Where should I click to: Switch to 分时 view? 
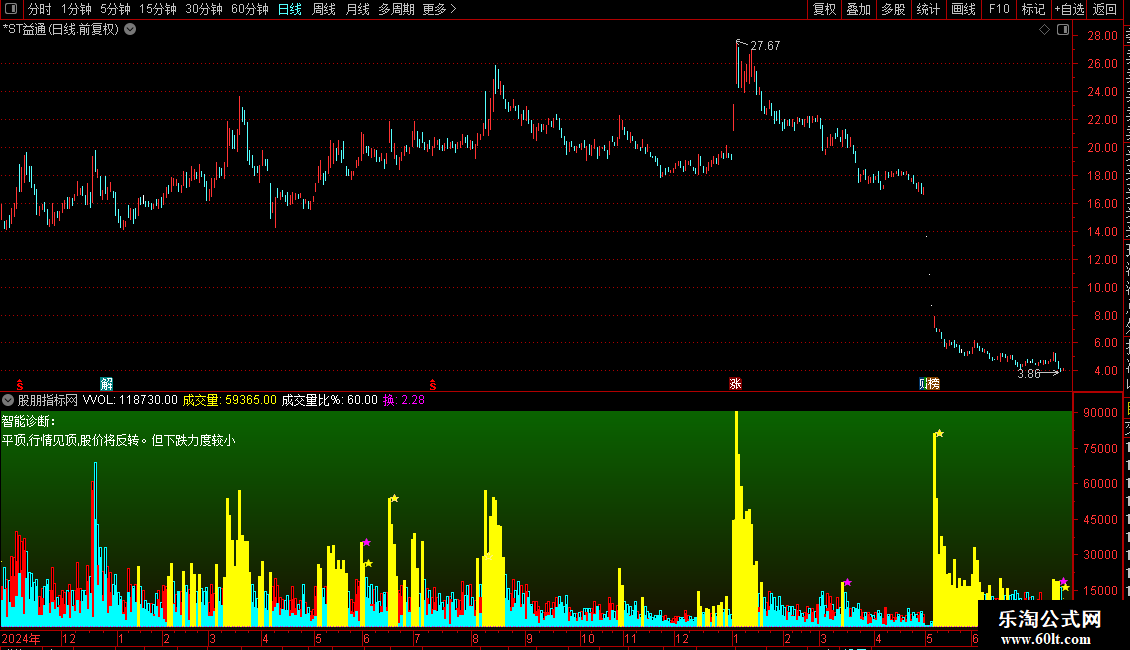[x=40, y=9]
